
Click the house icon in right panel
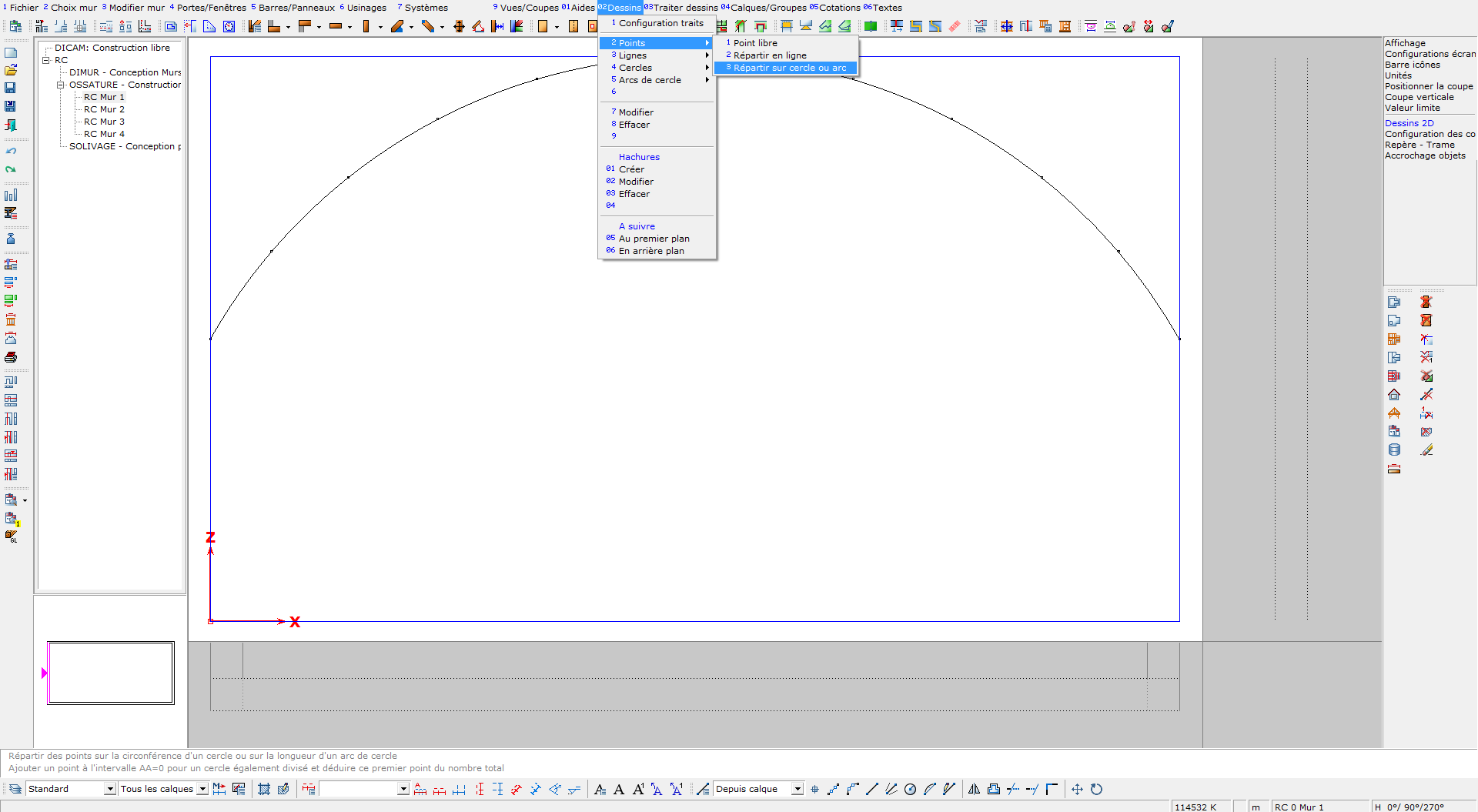coord(1394,395)
